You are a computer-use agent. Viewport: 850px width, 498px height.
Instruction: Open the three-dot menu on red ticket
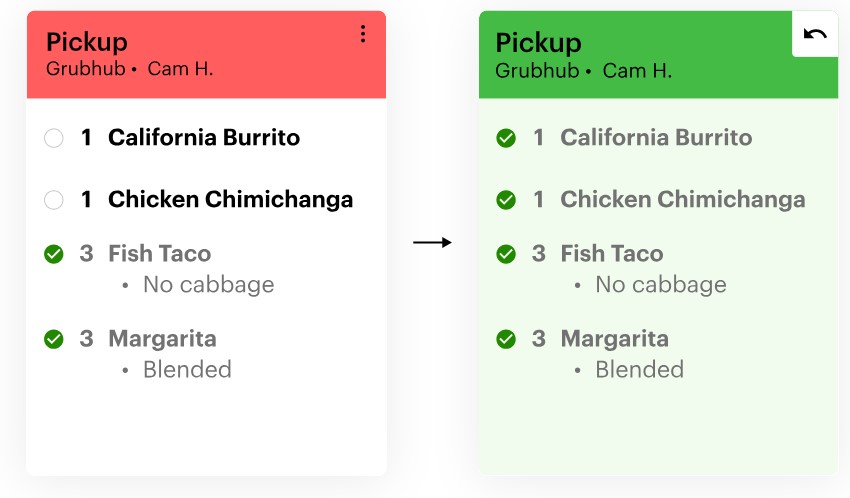[x=363, y=34]
